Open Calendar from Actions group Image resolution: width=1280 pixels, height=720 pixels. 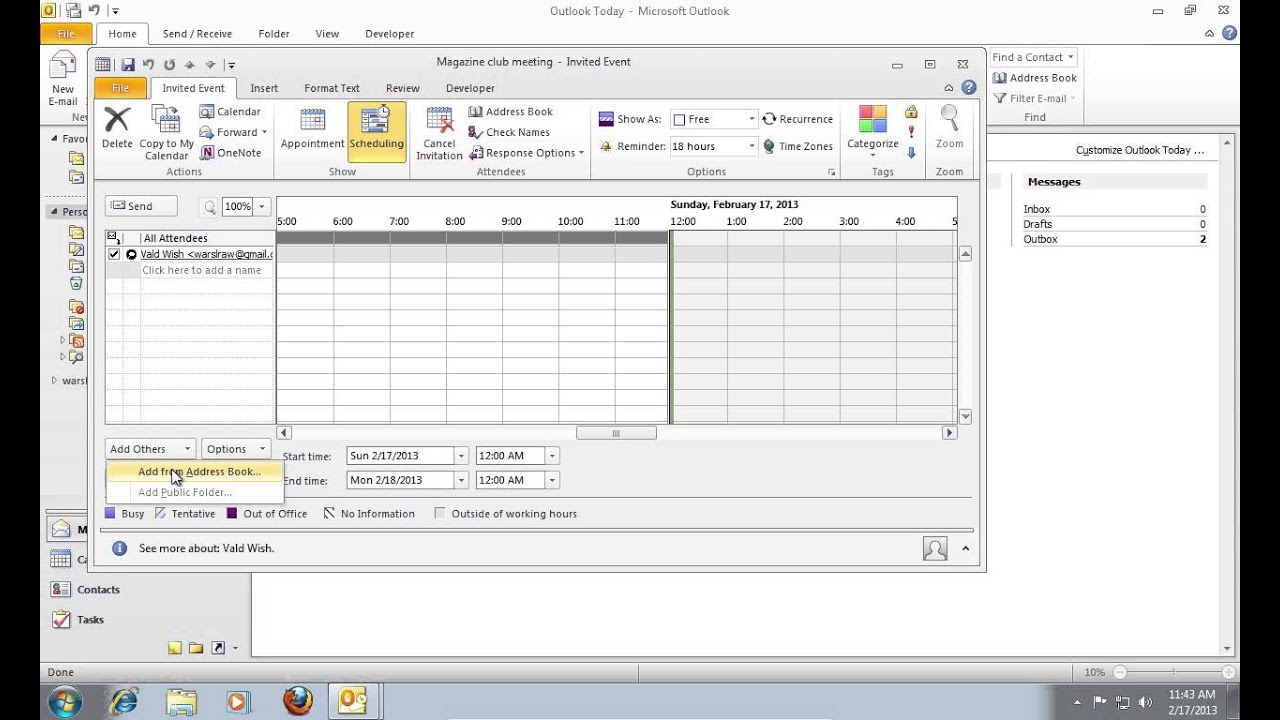point(230,112)
